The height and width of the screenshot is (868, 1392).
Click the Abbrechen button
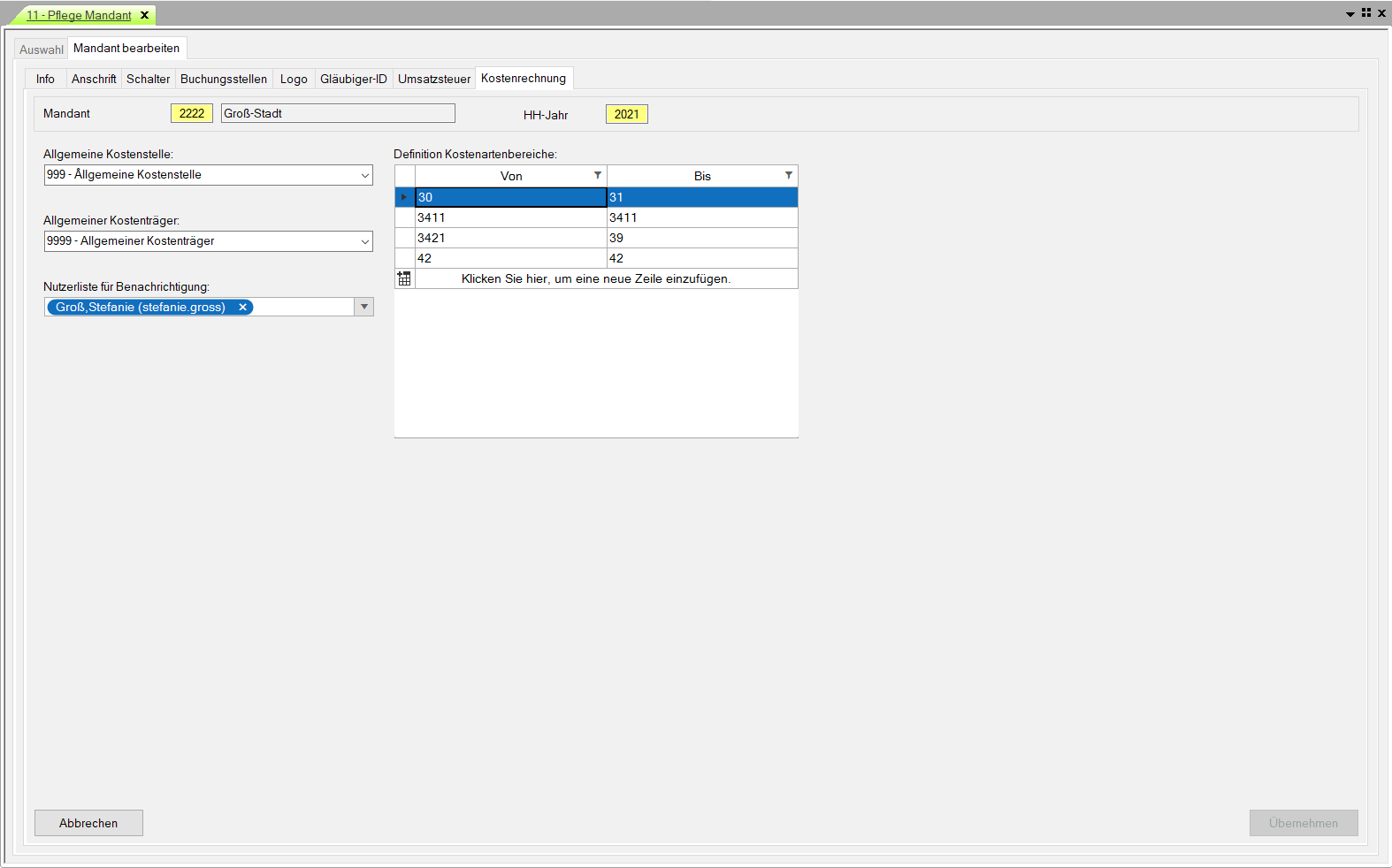point(88,823)
